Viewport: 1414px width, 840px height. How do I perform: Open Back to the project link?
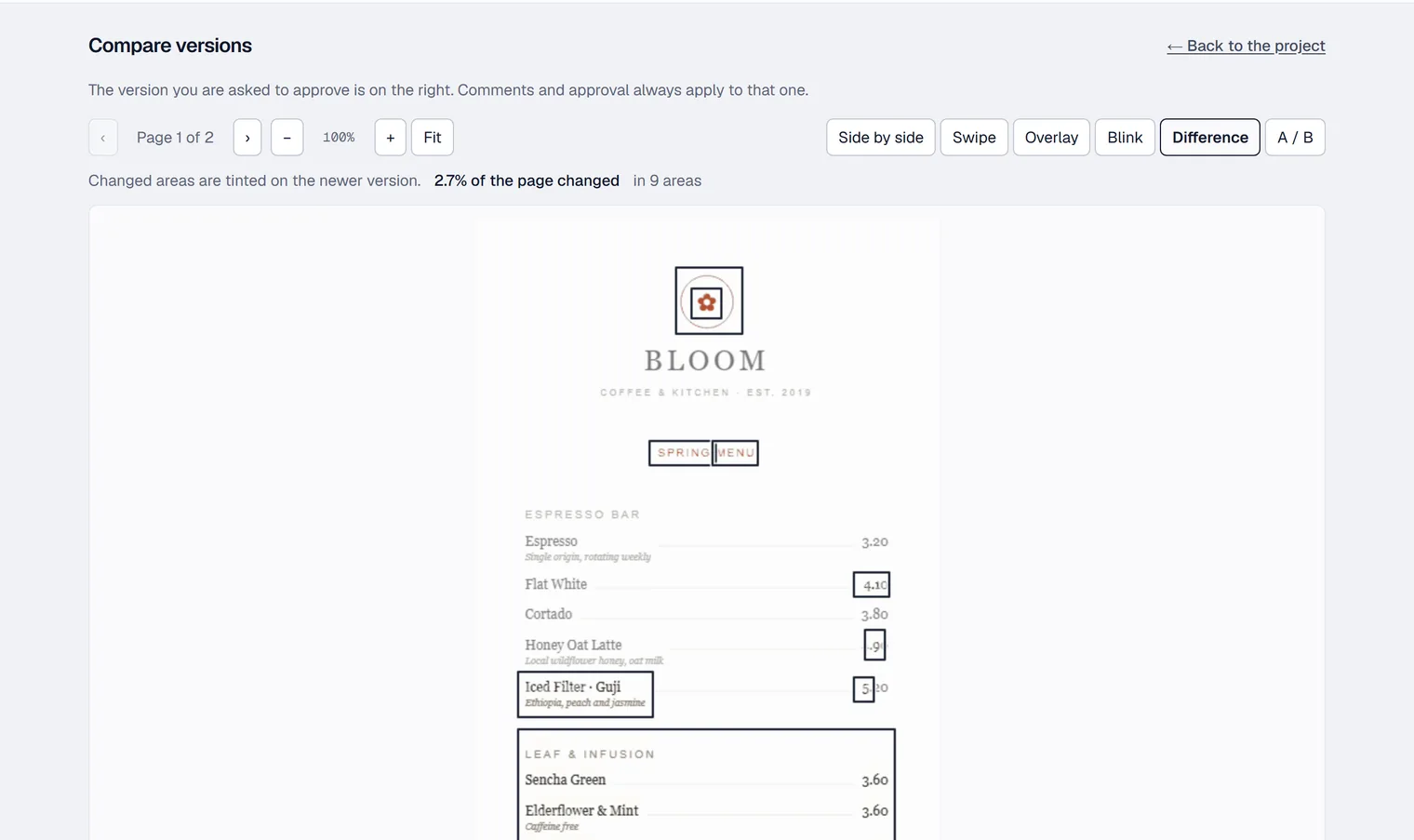[x=1246, y=46]
